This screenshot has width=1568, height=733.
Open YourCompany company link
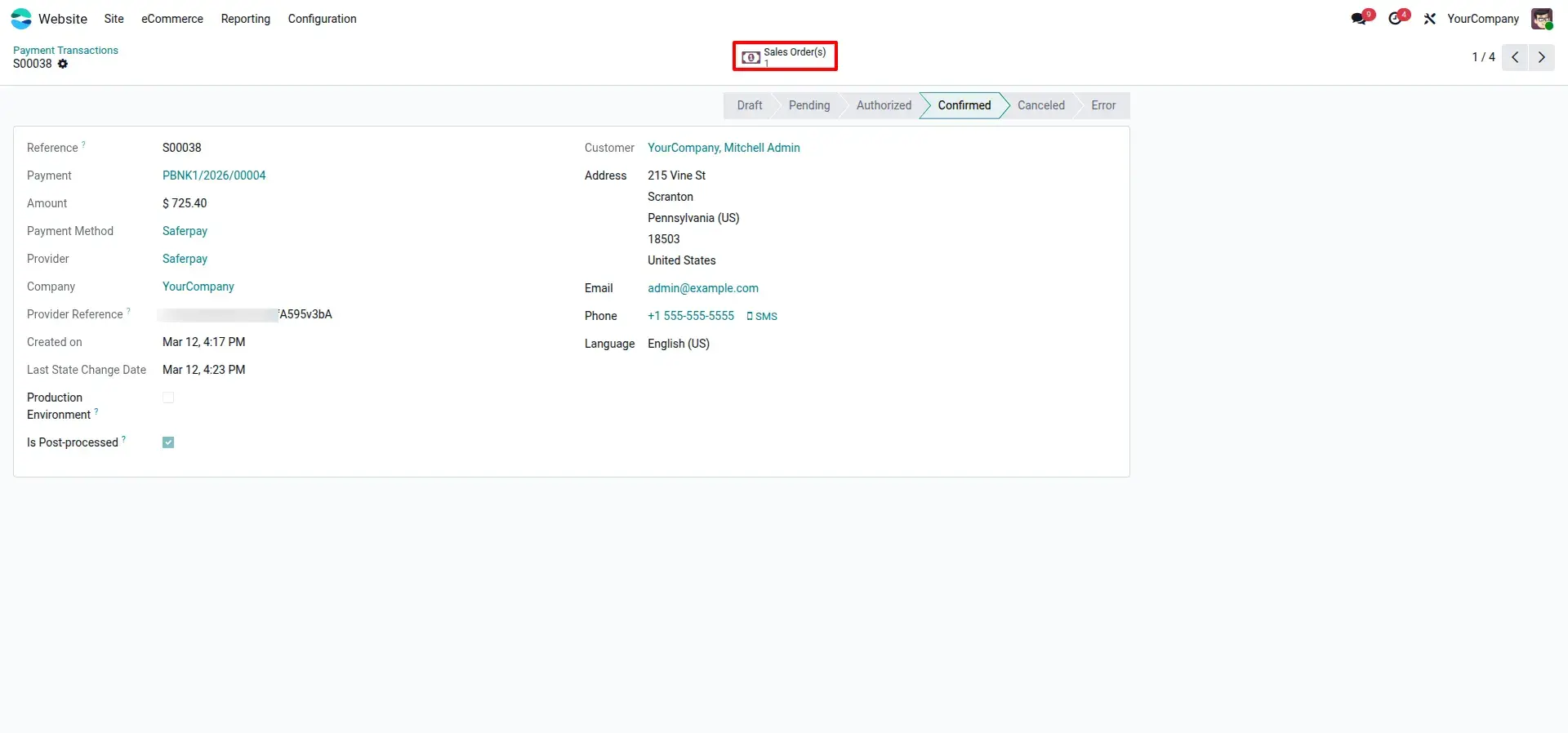[198, 287]
